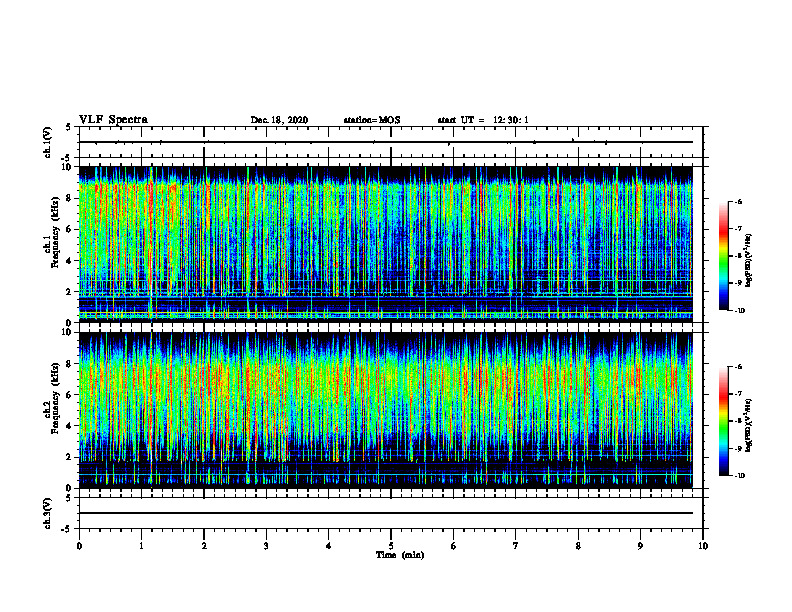
Task: Click time axis tick label "4"
Action: click(329, 546)
